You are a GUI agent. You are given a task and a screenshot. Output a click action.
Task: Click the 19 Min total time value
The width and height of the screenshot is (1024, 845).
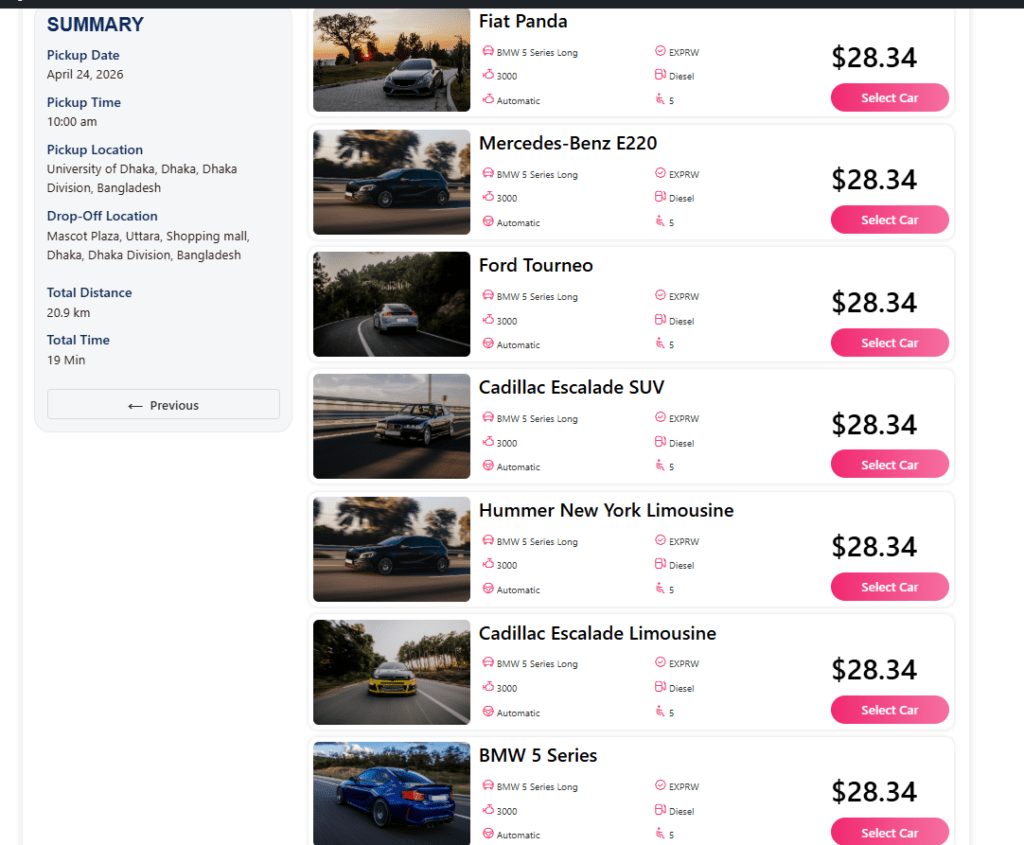pyautogui.click(x=66, y=360)
